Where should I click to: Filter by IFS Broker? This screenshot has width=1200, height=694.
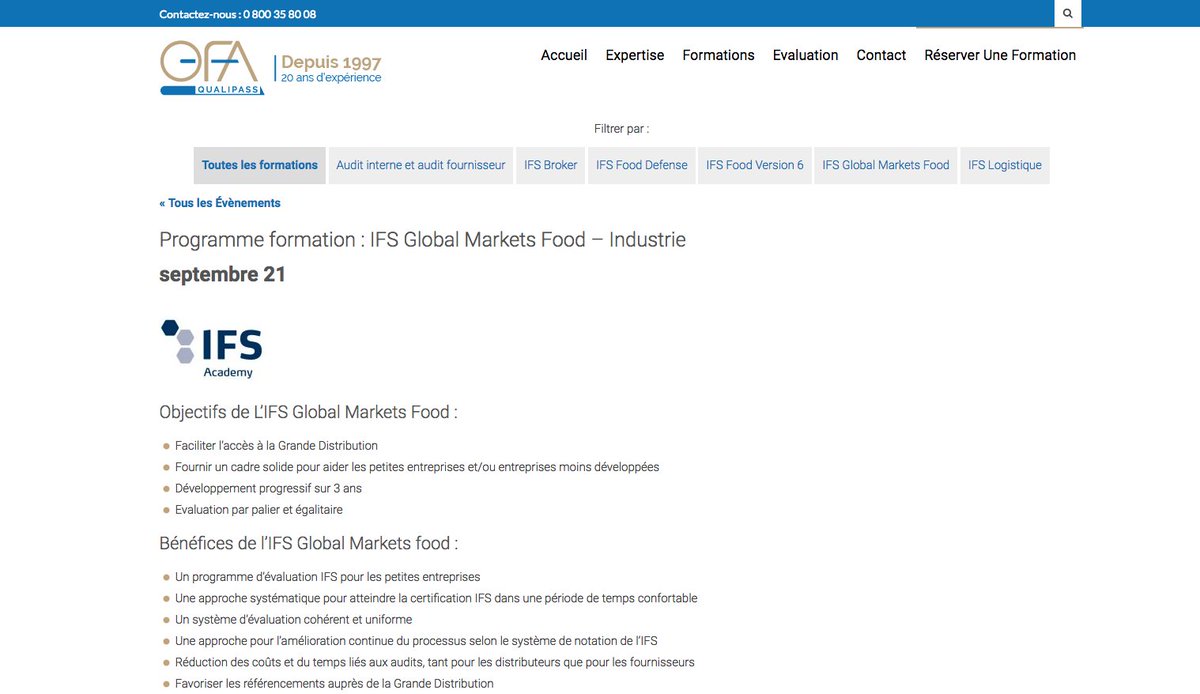pos(551,165)
